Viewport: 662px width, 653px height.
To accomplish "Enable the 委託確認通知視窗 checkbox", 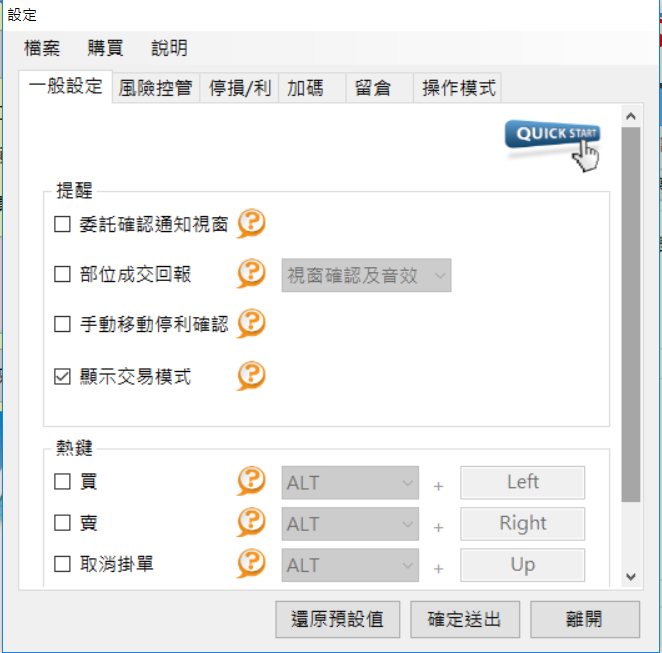I will coord(62,224).
